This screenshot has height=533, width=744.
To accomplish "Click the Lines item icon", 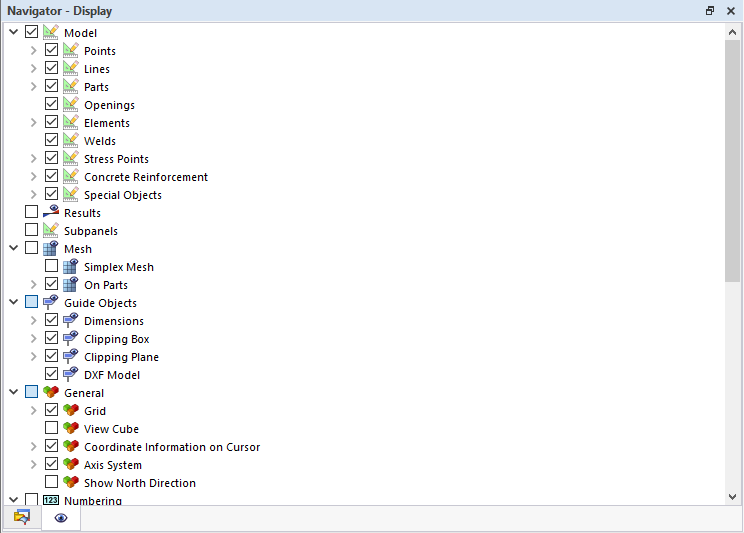I will coord(71,68).
